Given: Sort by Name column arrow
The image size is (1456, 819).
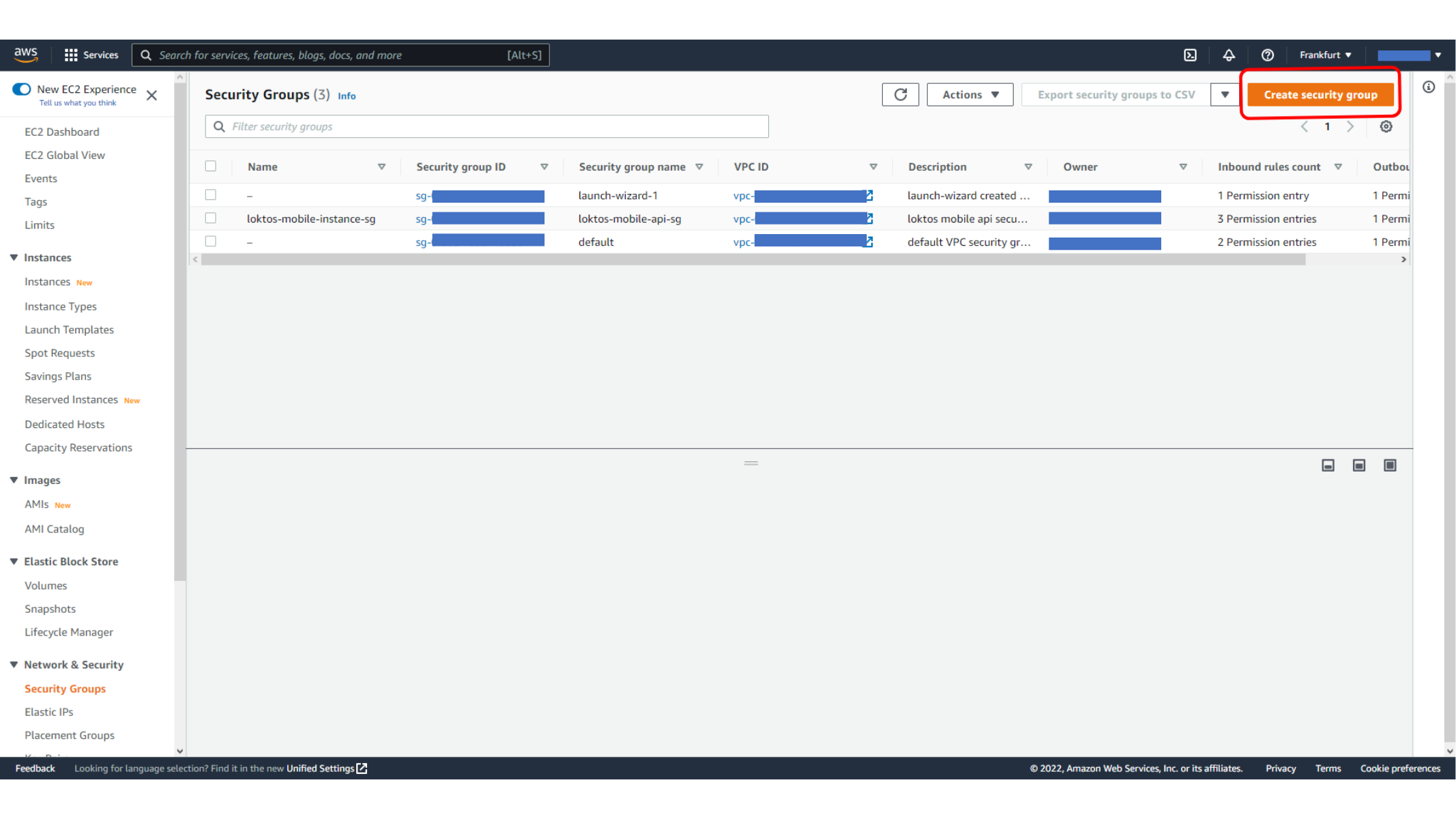Looking at the screenshot, I should [x=381, y=167].
